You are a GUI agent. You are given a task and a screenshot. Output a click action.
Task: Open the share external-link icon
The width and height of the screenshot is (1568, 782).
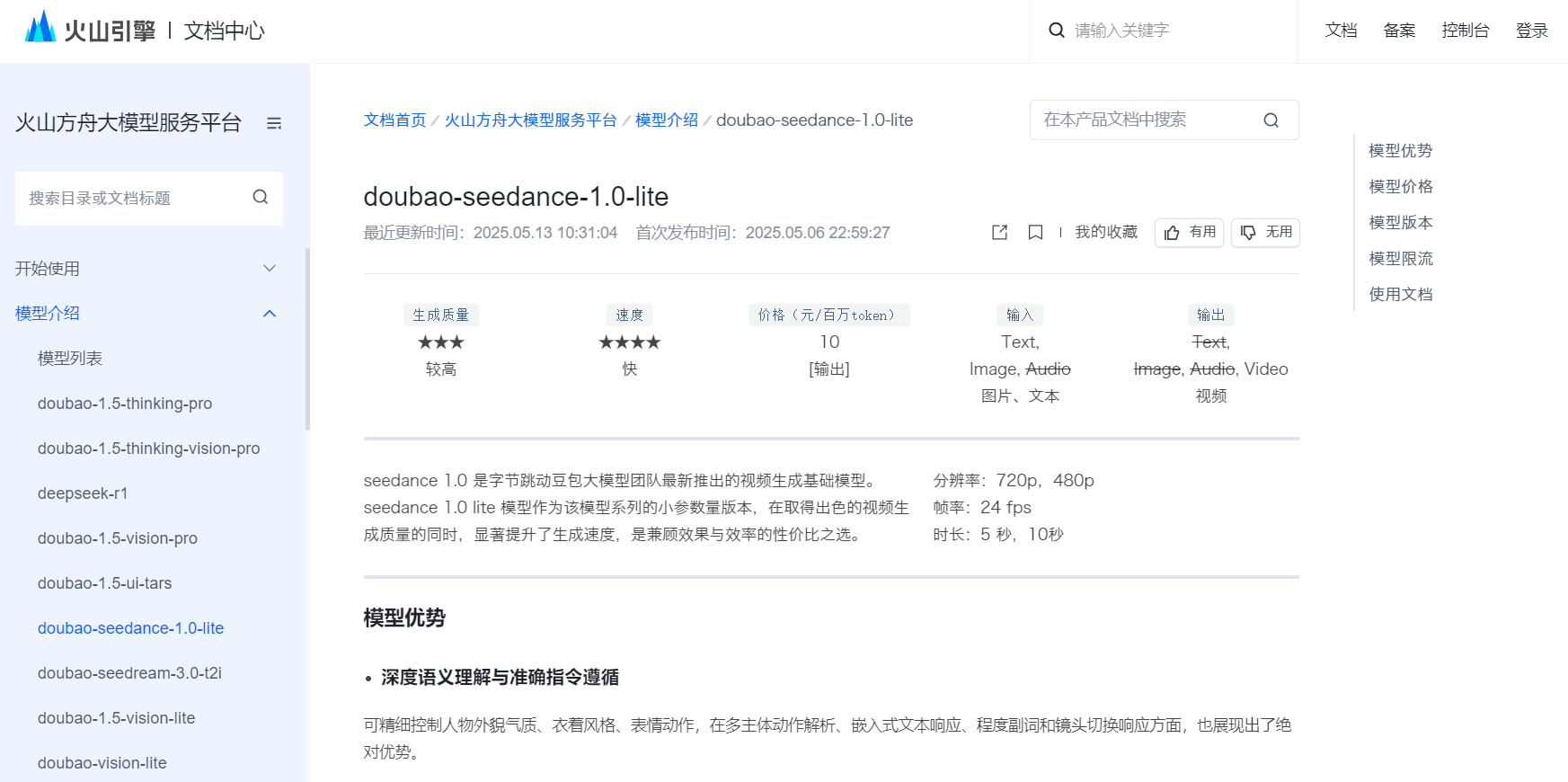999,232
